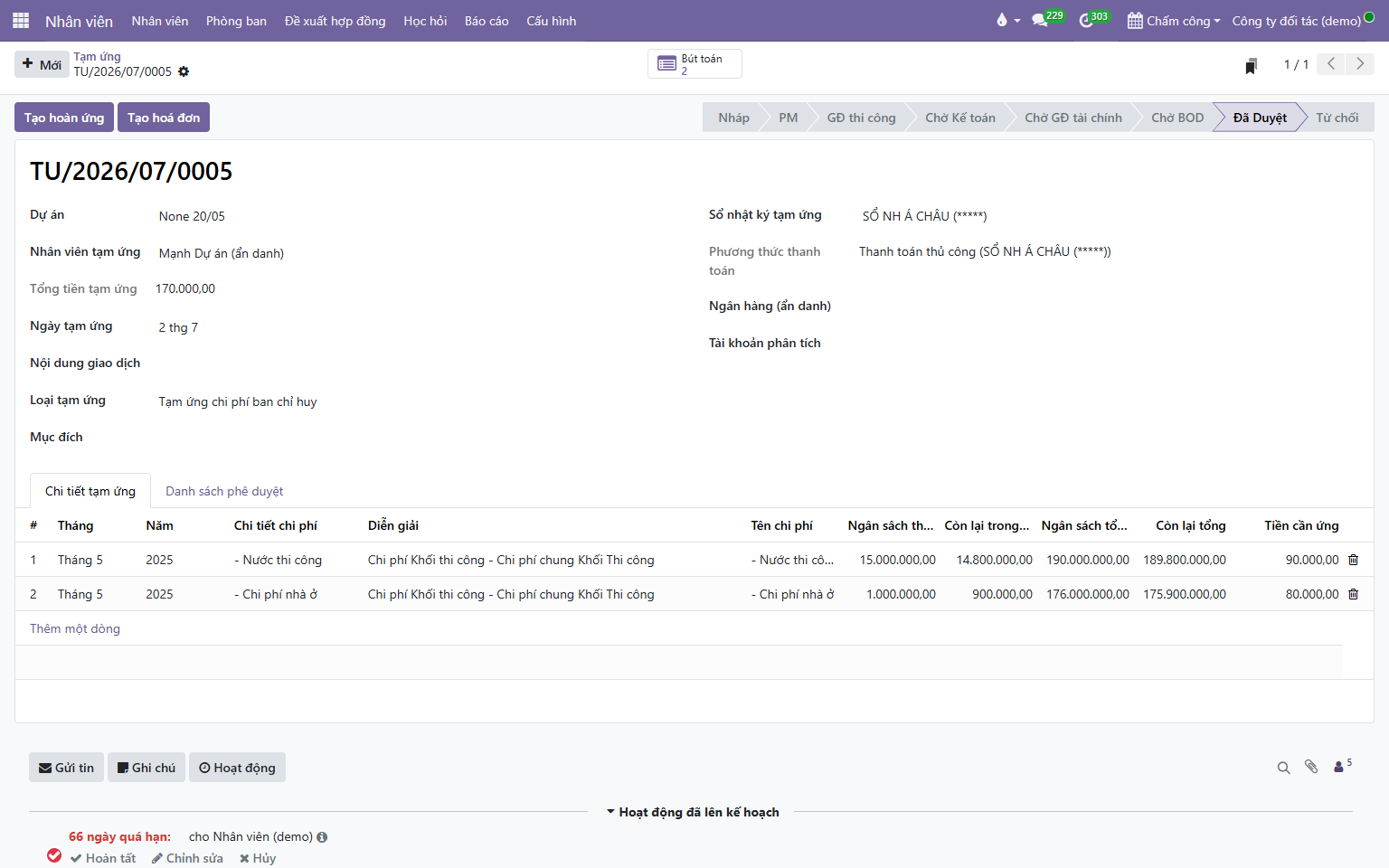Image resolution: width=1389 pixels, height=868 pixels.
Task: Open the Báo cáo menu
Action: tap(487, 21)
